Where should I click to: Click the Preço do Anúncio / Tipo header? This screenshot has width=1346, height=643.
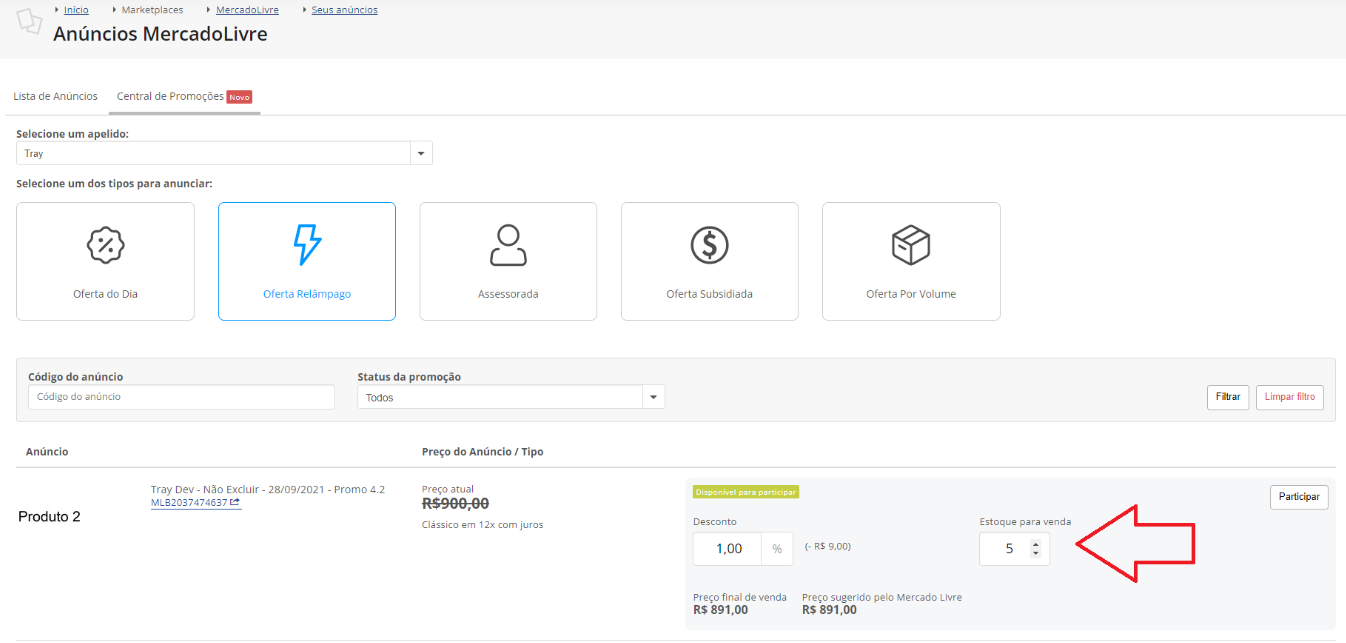[483, 452]
